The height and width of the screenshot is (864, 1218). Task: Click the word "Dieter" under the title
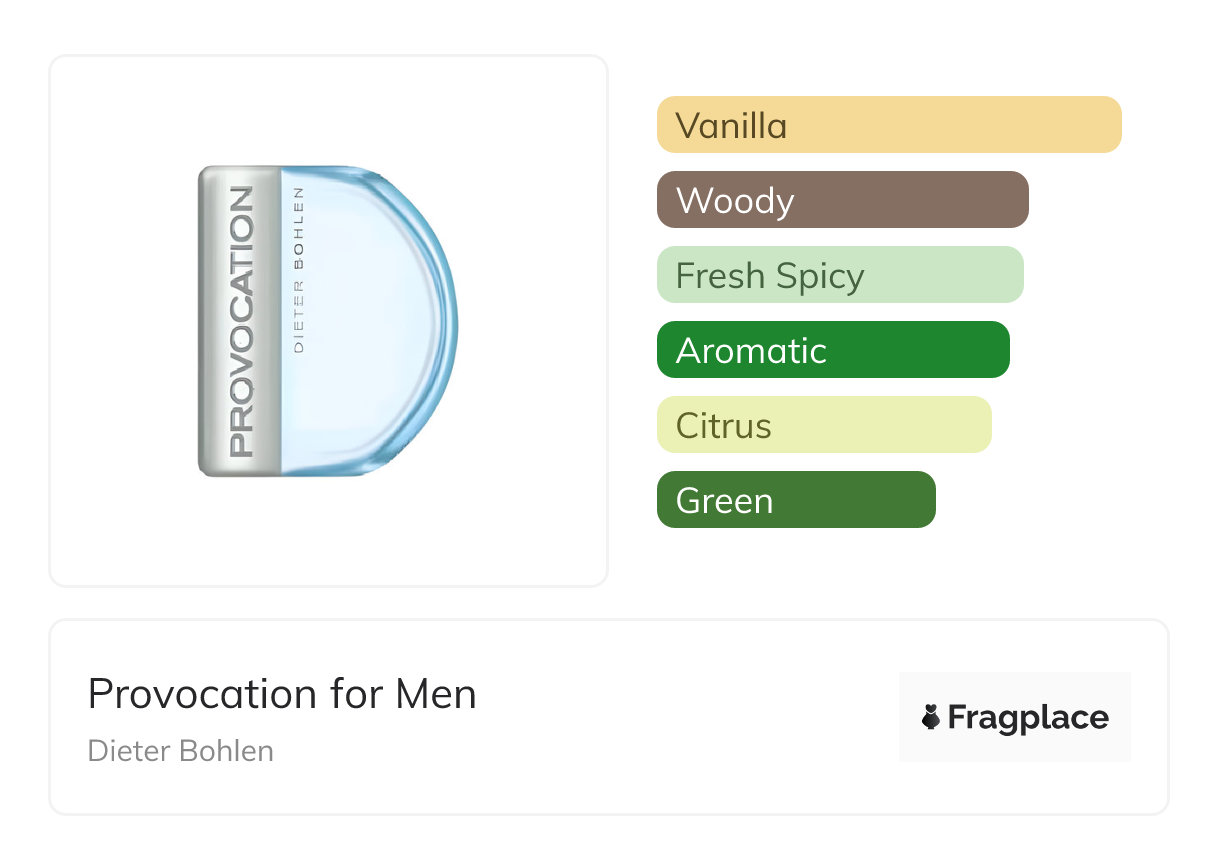tap(125, 751)
